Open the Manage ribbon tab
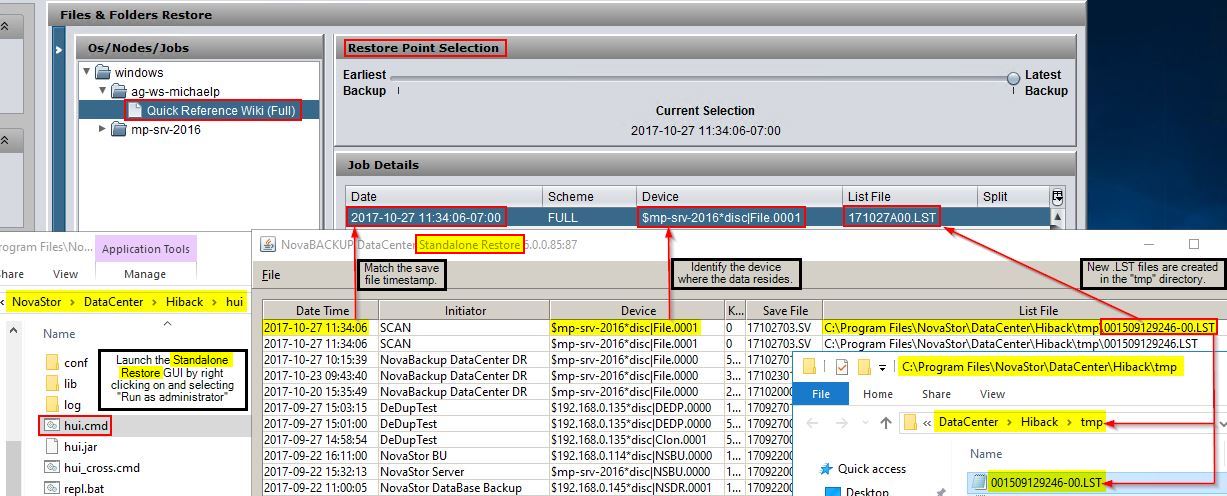 pyautogui.click(x=145, y=274)
